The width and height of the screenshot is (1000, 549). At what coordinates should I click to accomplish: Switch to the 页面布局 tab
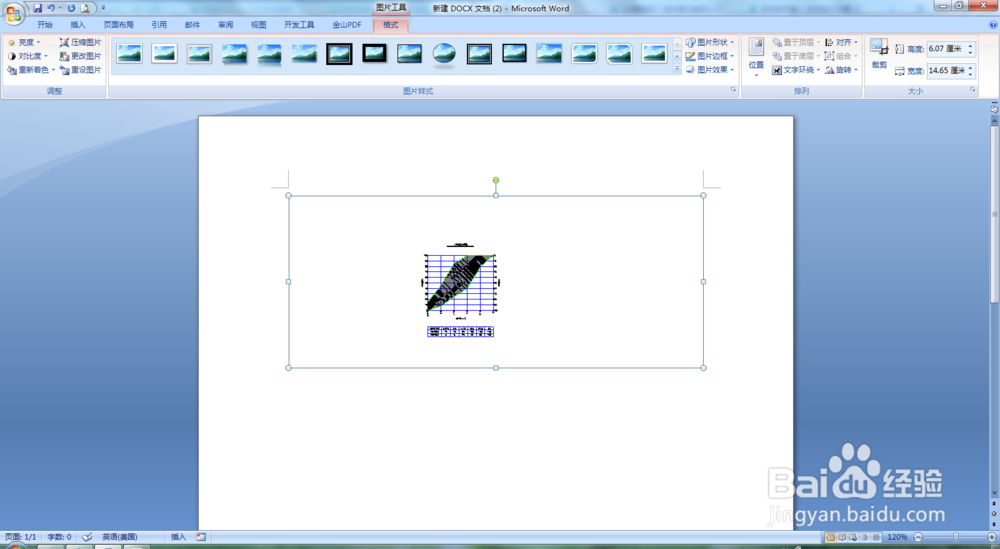(119, 25)
